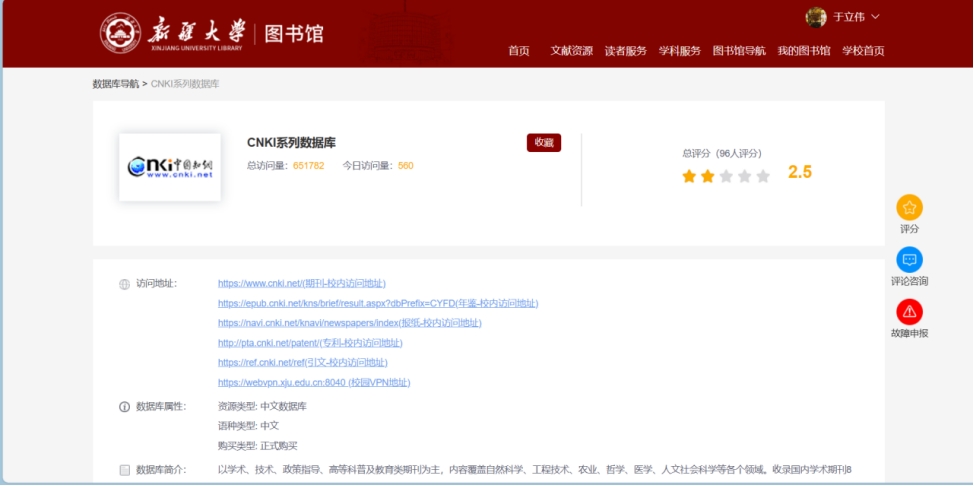Click the 总评分（96人评分）label
Image resolution: width=974 pixels, height=486 pixels.
[722, 154]
